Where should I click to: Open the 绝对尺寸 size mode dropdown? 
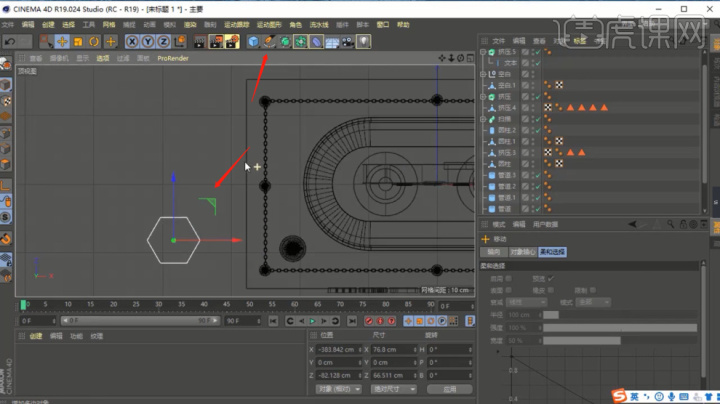[394, 389]
